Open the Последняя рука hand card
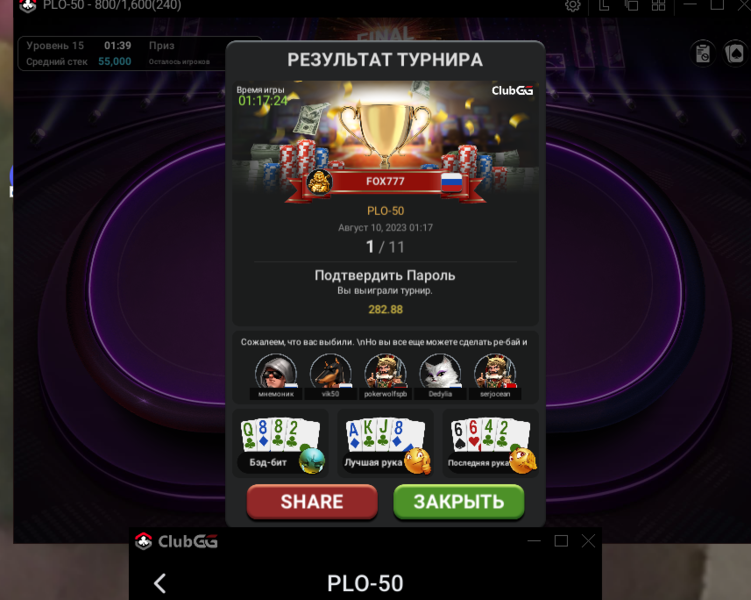The width and height of the screenshot is (751, 600). (x=491, y=443)
